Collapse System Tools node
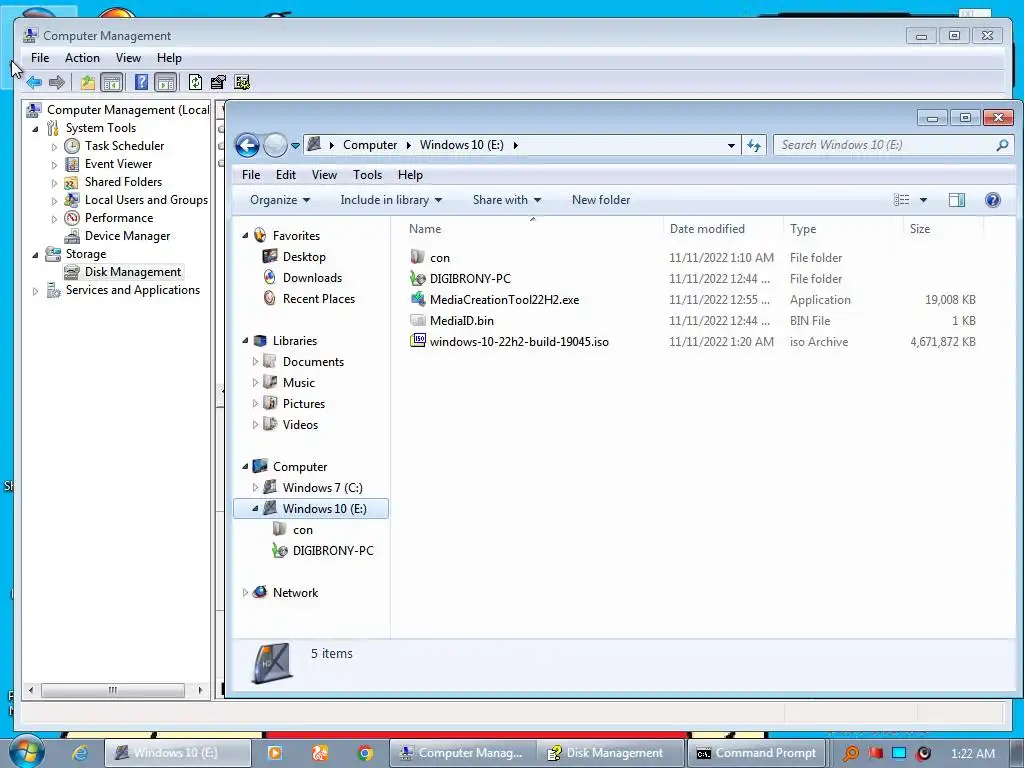The width and height of the screenshot is (1024, 768). coord(35,129)
